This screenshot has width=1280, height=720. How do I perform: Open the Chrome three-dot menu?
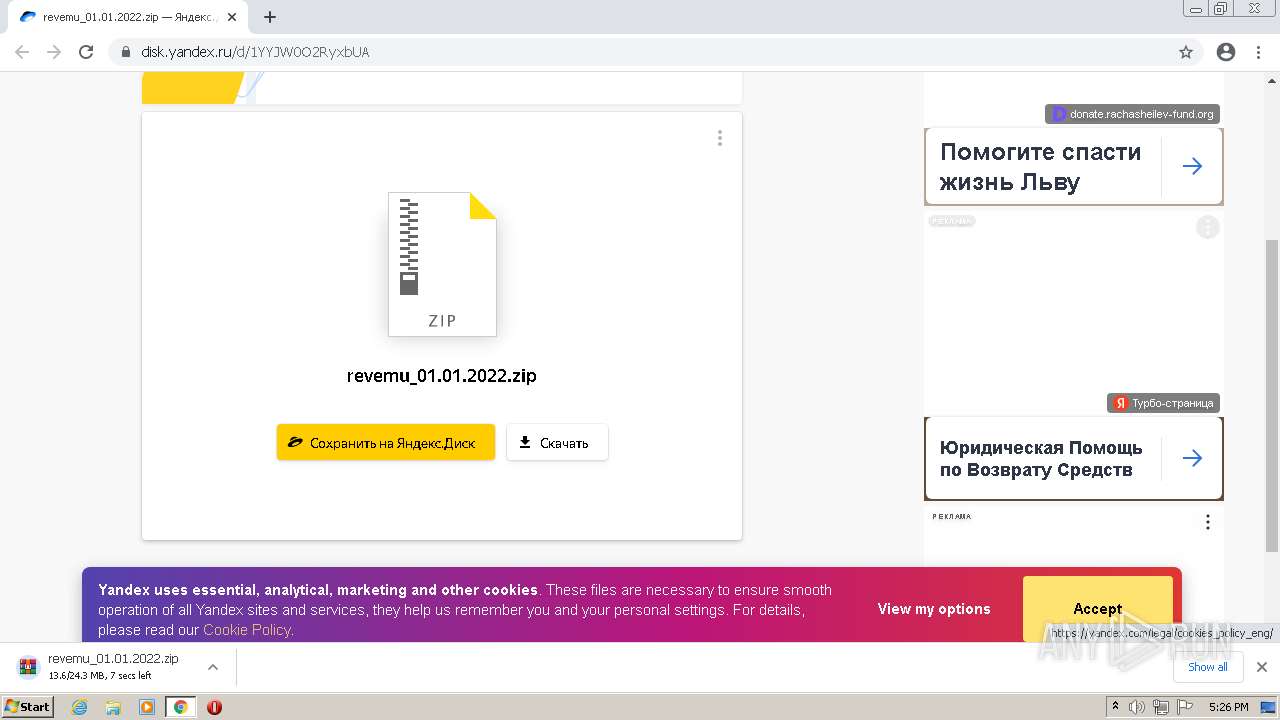(1258, 52)
